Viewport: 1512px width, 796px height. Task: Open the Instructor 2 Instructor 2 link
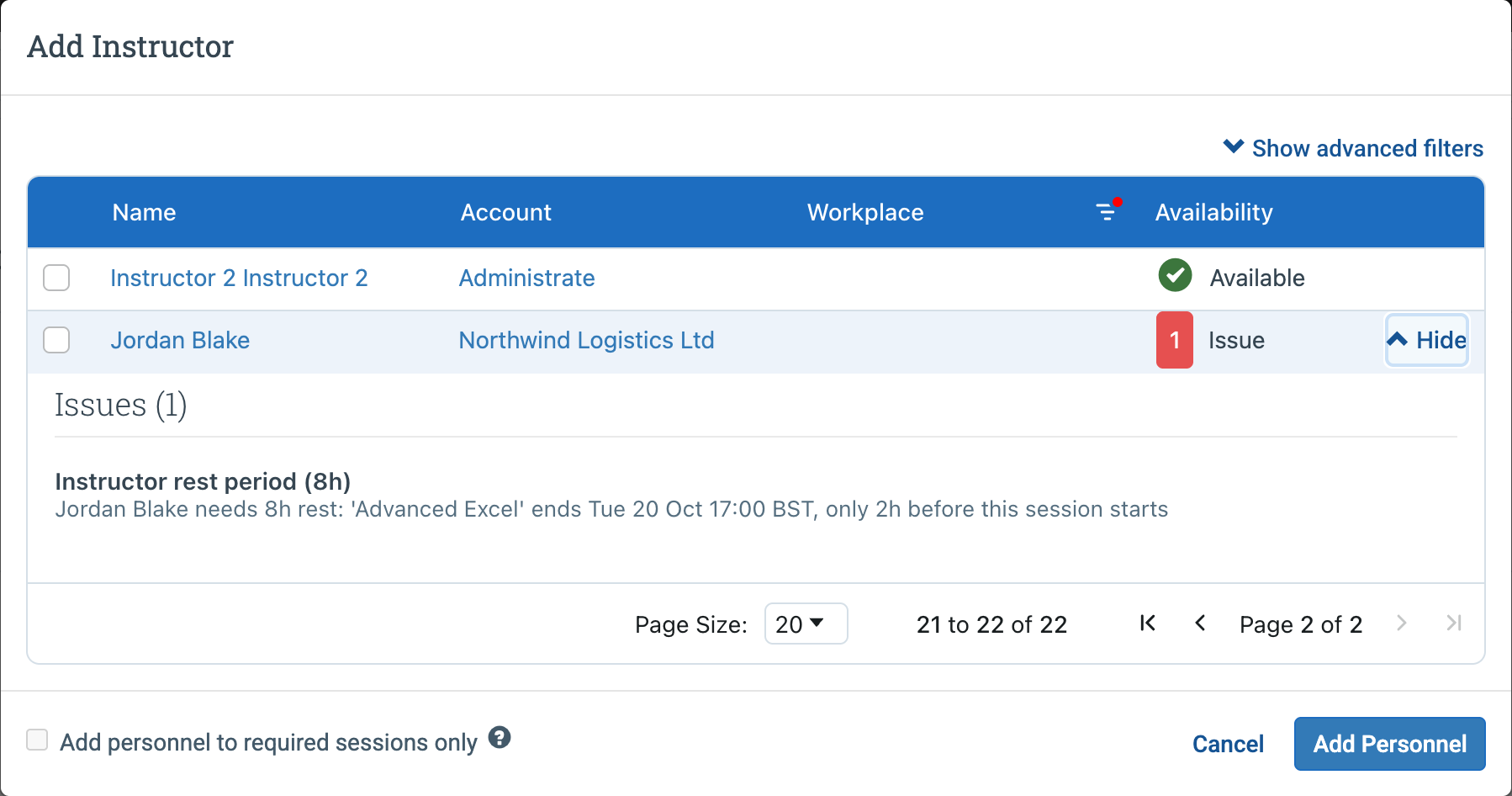click(x=239, y=278)
